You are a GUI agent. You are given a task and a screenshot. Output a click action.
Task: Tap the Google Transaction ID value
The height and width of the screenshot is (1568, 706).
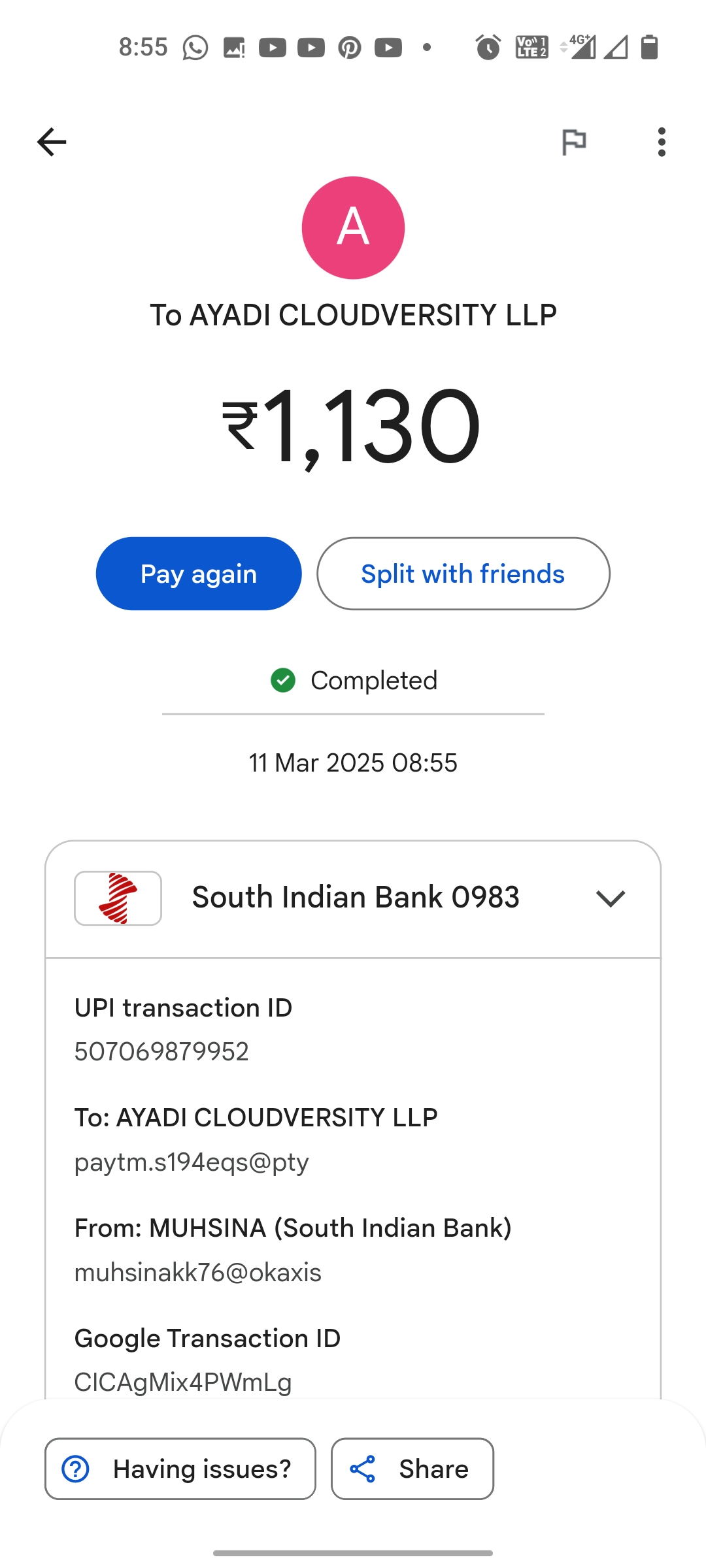coord(183,1382)
